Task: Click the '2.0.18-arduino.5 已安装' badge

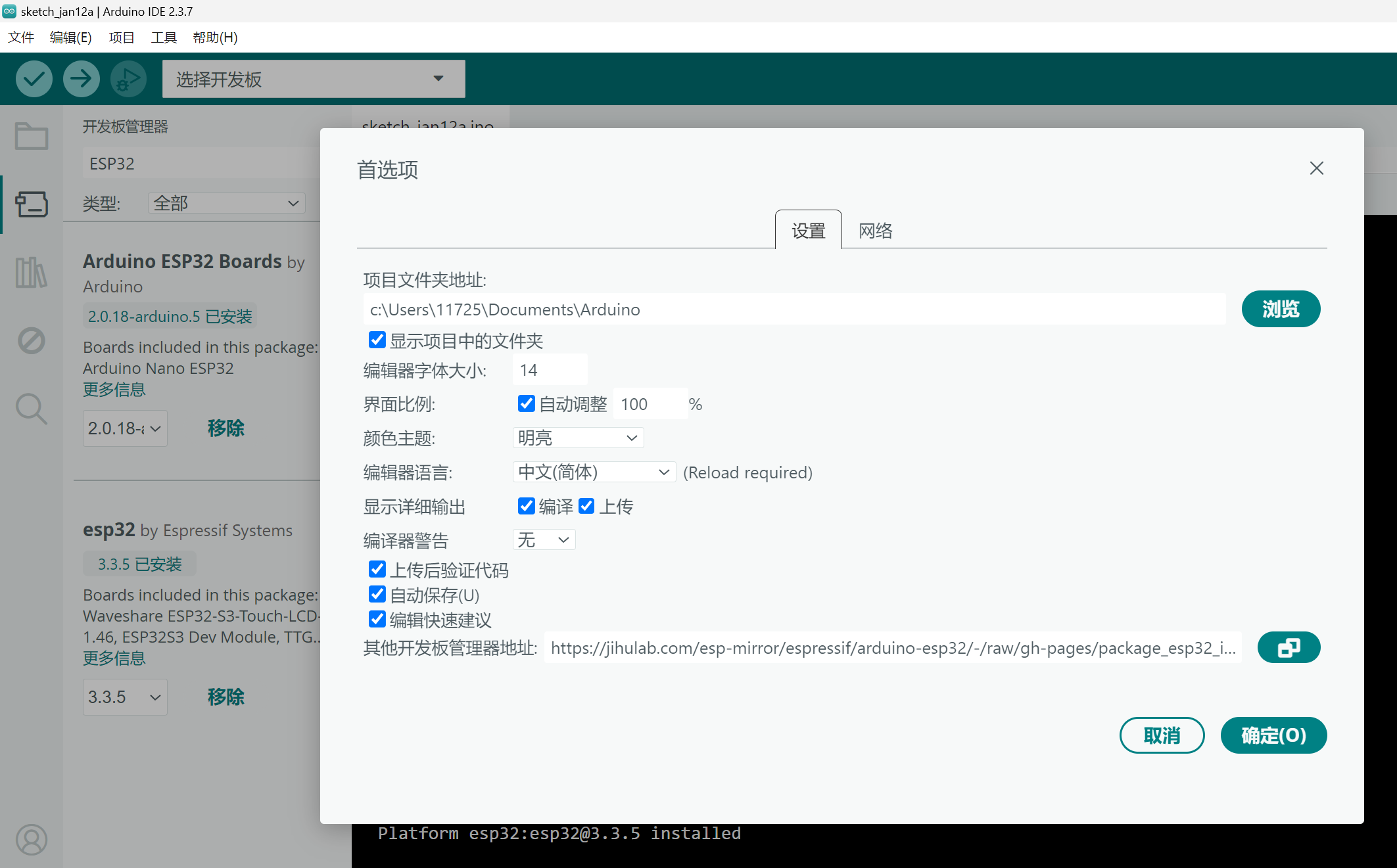Action: pos(170,317)
